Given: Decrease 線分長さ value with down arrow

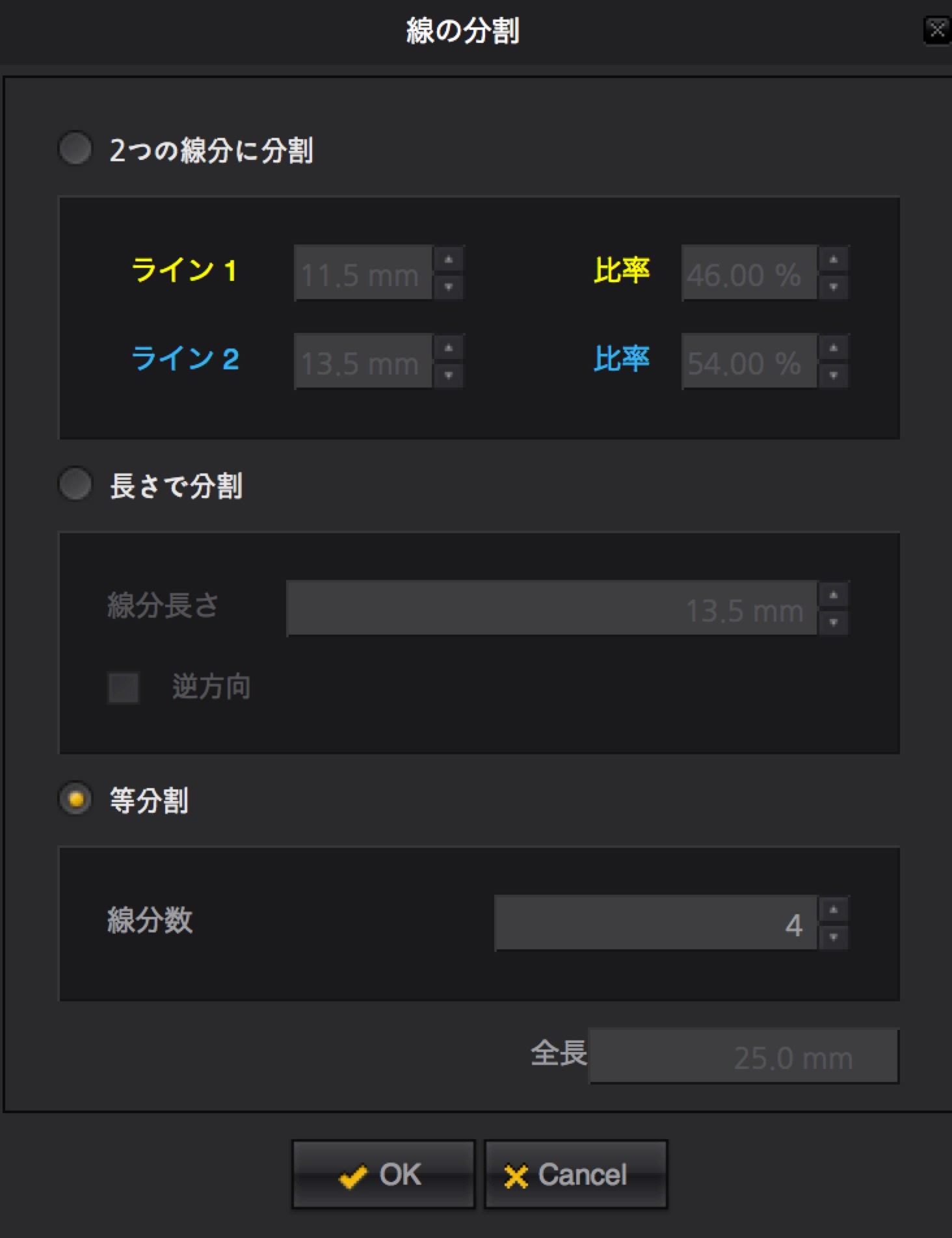Looking at the screenshot, I should tap(834, 622).
